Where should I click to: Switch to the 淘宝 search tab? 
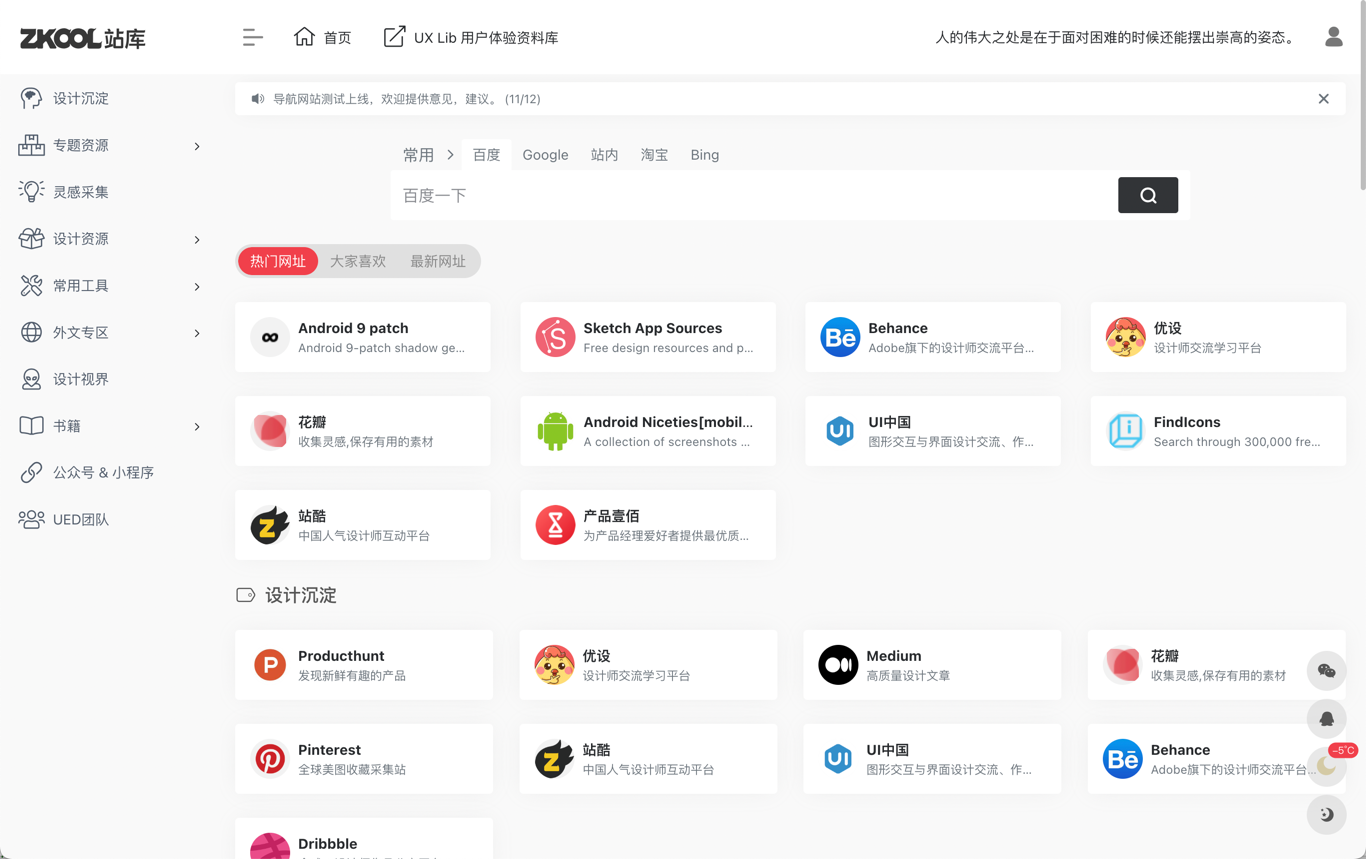point(654,155)
